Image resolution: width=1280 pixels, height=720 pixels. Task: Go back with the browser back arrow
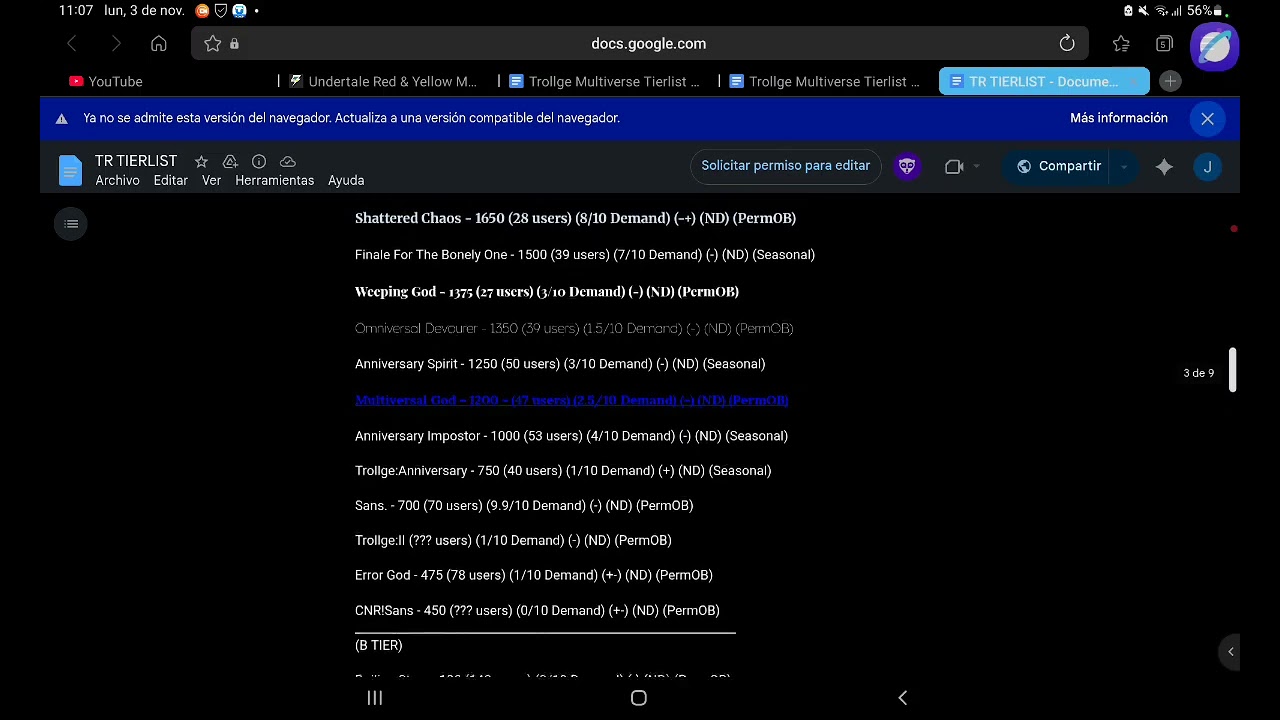click(x=72, y=44)
